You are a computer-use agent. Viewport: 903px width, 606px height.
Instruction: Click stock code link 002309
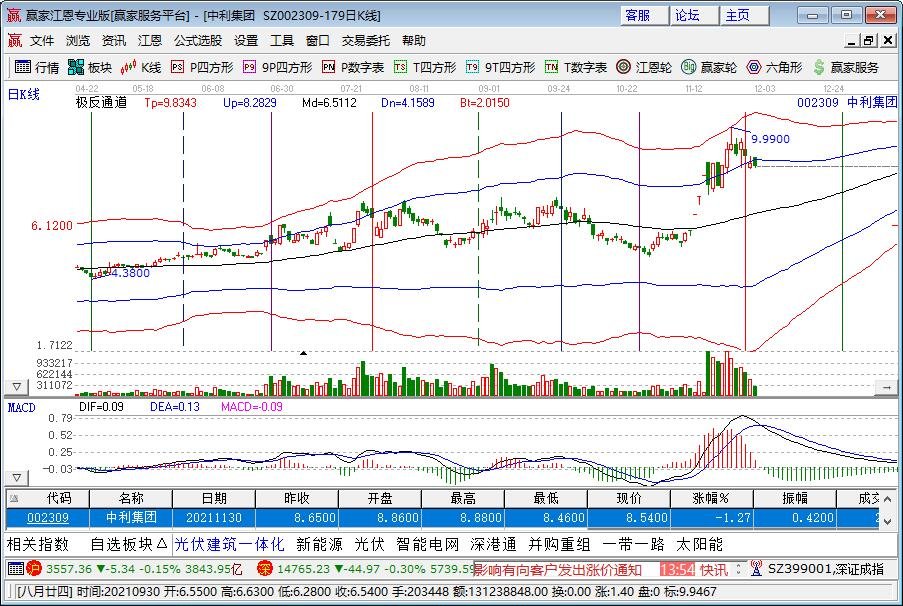[x=48, y=517]
